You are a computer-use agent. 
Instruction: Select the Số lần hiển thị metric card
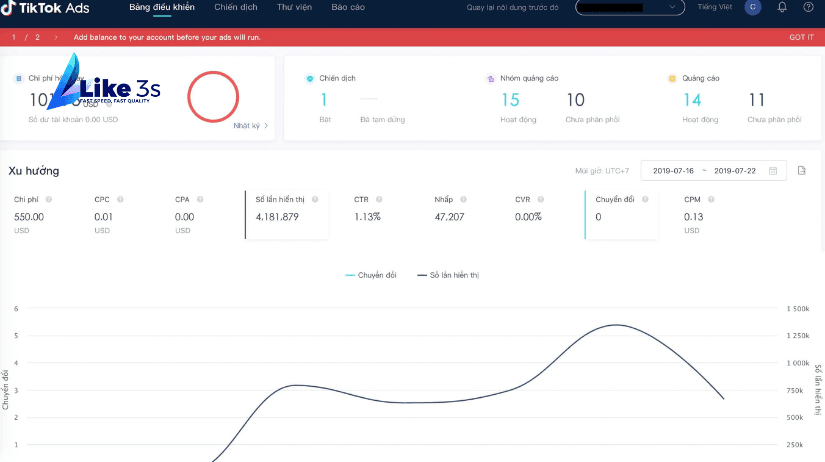pyautogui.click(x=287, y=215)
